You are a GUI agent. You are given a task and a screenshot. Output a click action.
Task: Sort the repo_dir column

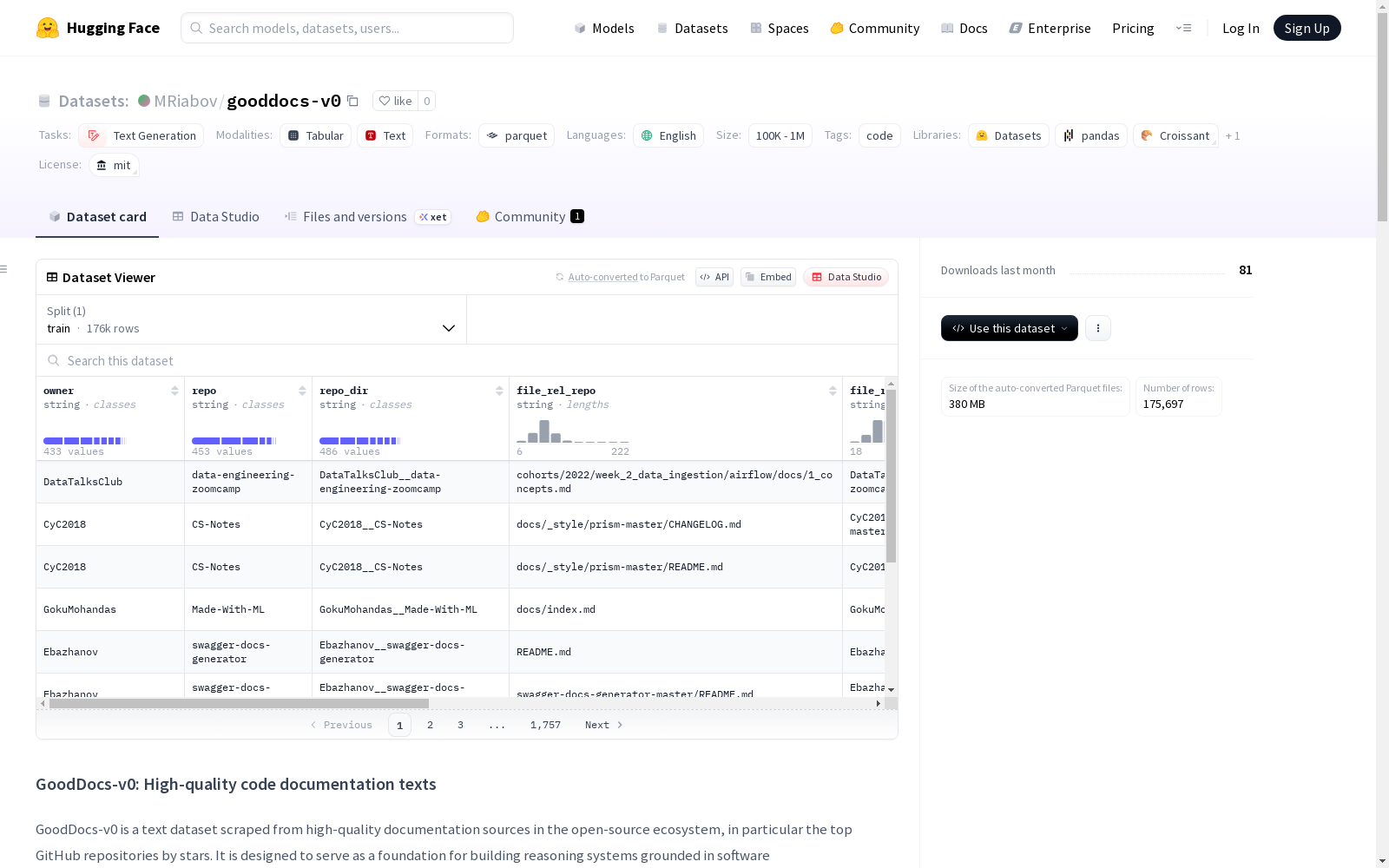tap(499, 391)
